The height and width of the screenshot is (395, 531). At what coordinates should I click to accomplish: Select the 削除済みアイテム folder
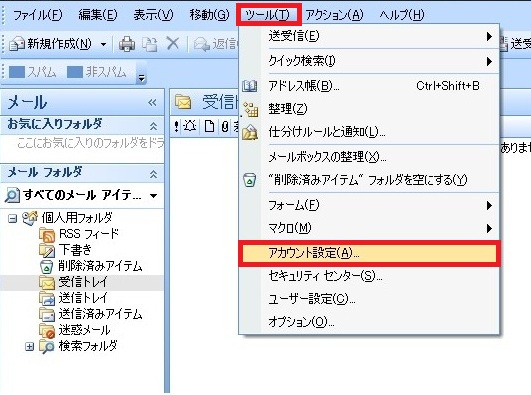tap(100, 266)
